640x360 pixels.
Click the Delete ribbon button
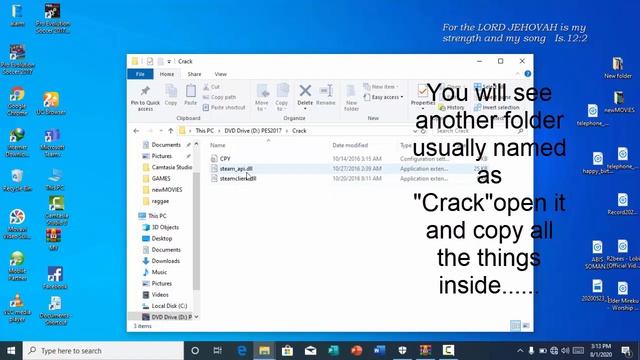[x=305, y=97]
